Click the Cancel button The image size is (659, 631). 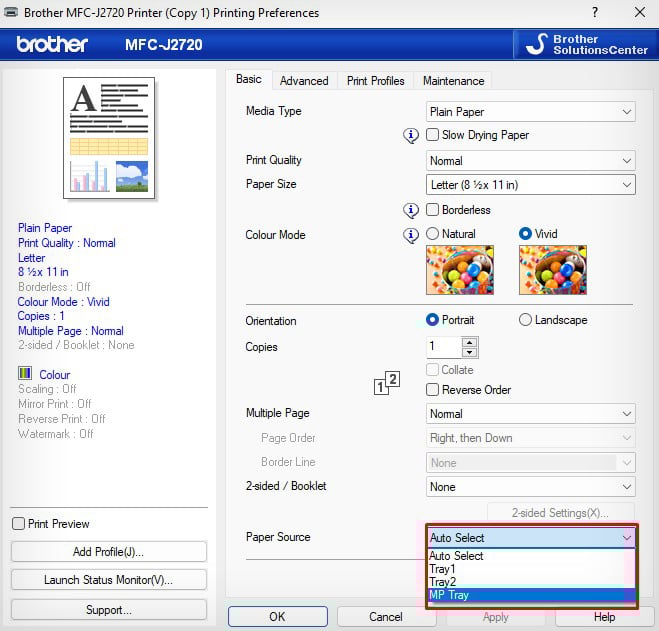[x=386, y=616]
